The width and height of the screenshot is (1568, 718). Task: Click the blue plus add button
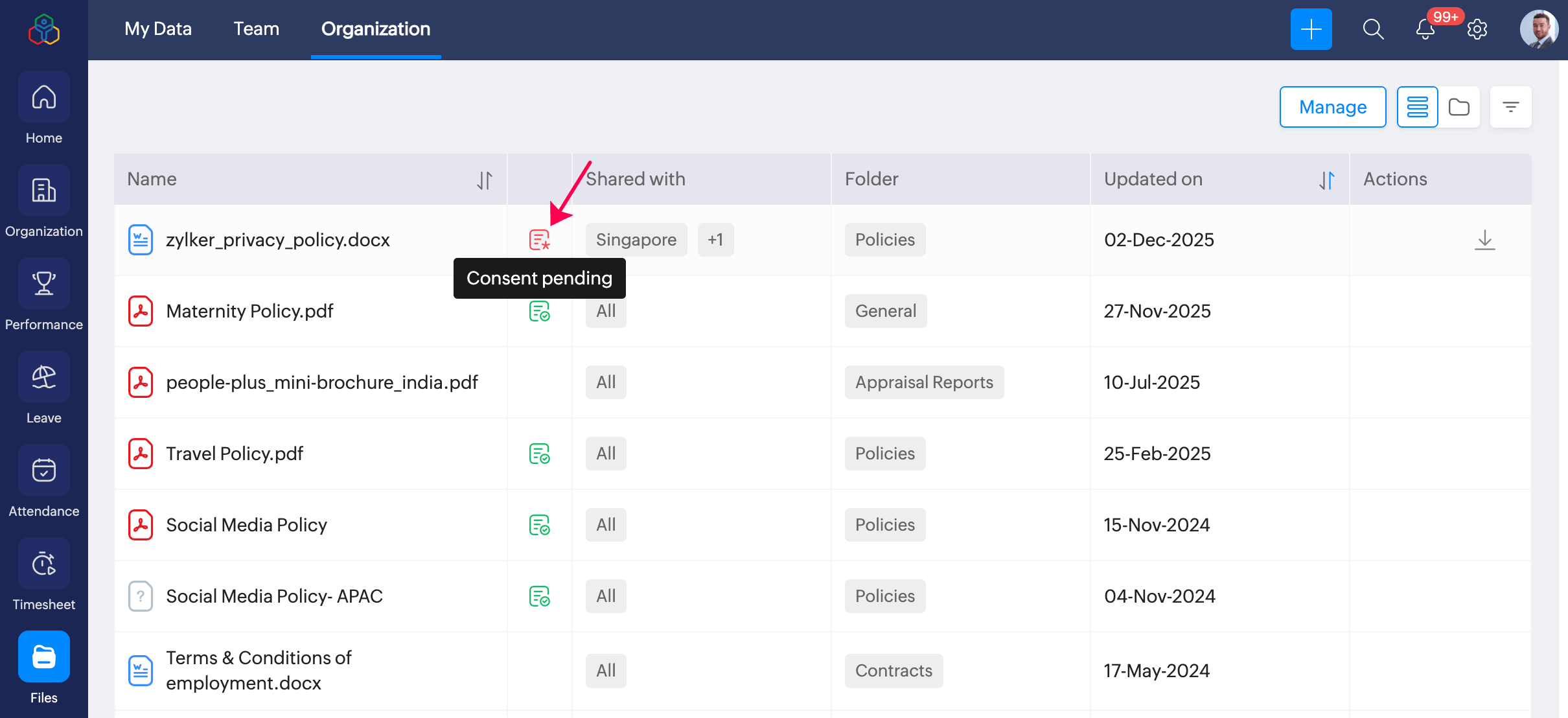(x=1311, y=29)
